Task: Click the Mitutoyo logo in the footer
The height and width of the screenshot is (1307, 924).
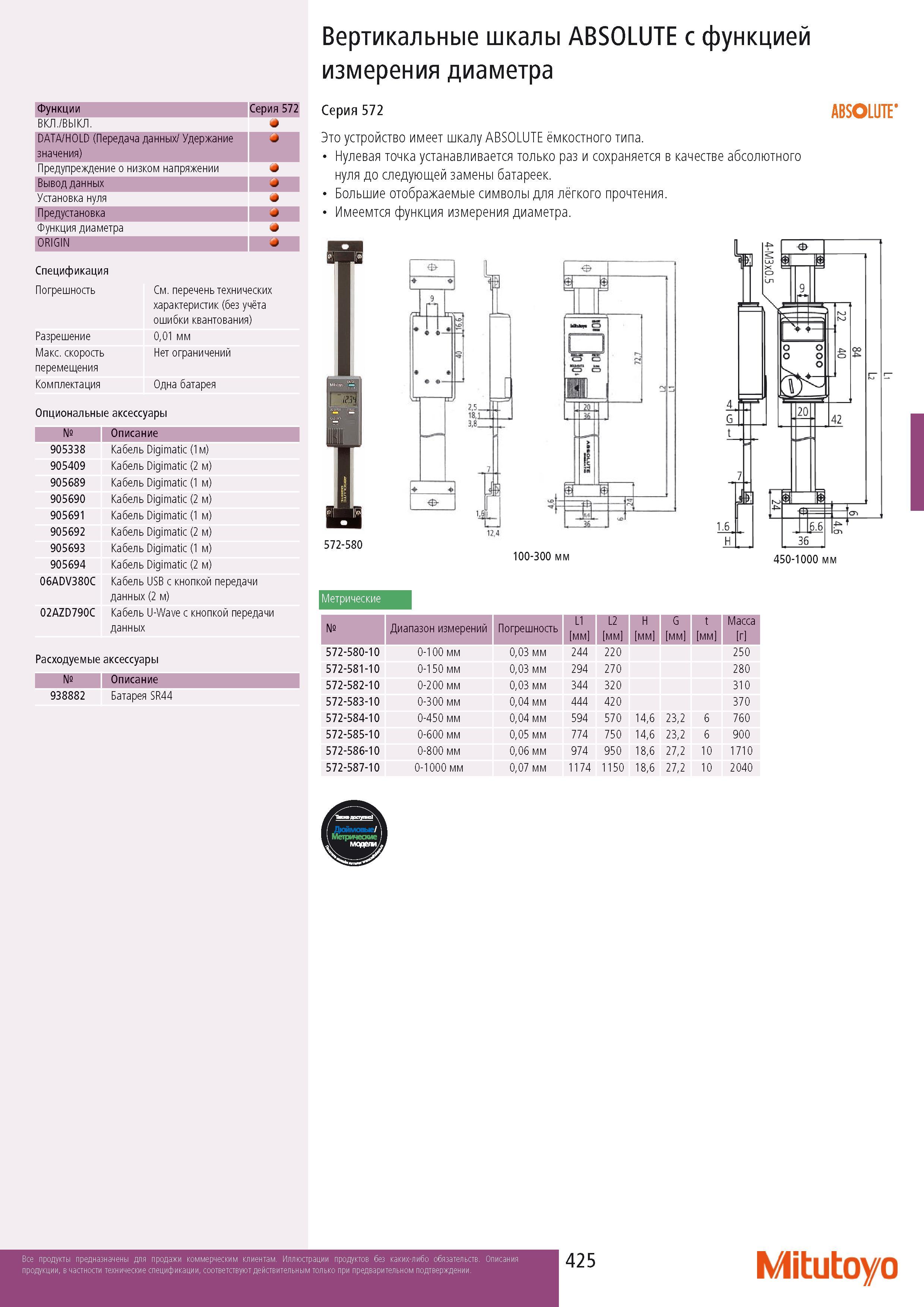Action: (x=827, y=1268)
